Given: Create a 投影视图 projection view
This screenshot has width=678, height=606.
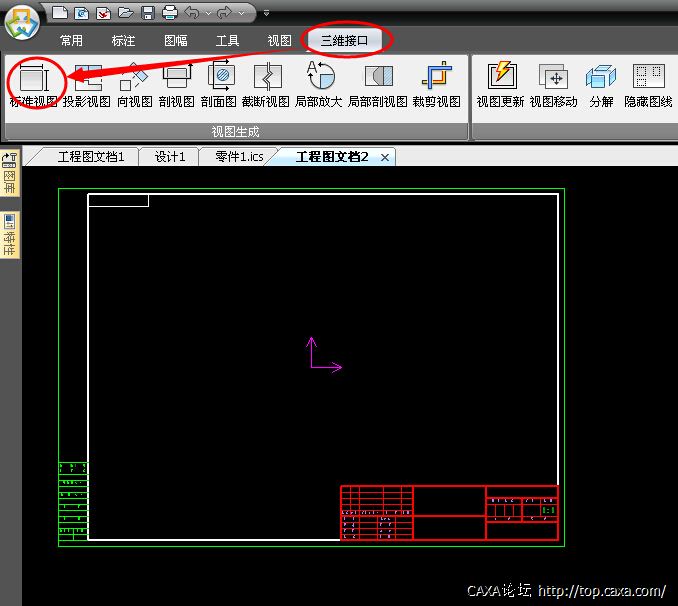Looking at the screenshot, I should [87, 84].
